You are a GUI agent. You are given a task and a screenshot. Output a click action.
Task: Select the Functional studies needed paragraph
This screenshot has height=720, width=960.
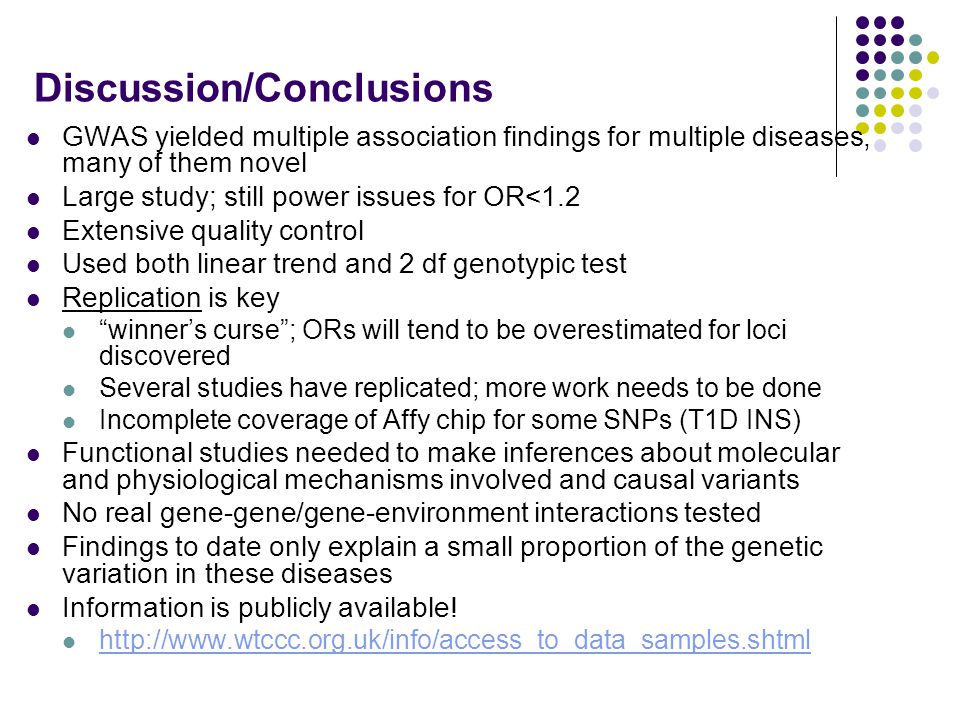[x=451, y=466]
